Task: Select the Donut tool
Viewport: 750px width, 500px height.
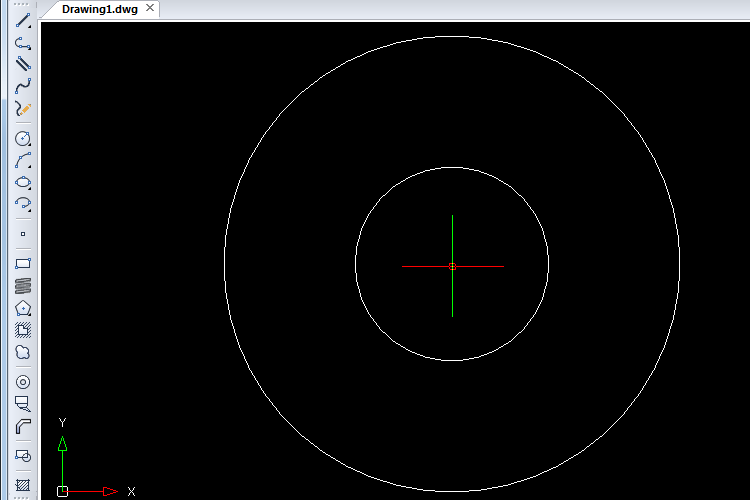Action: point(23,382)
